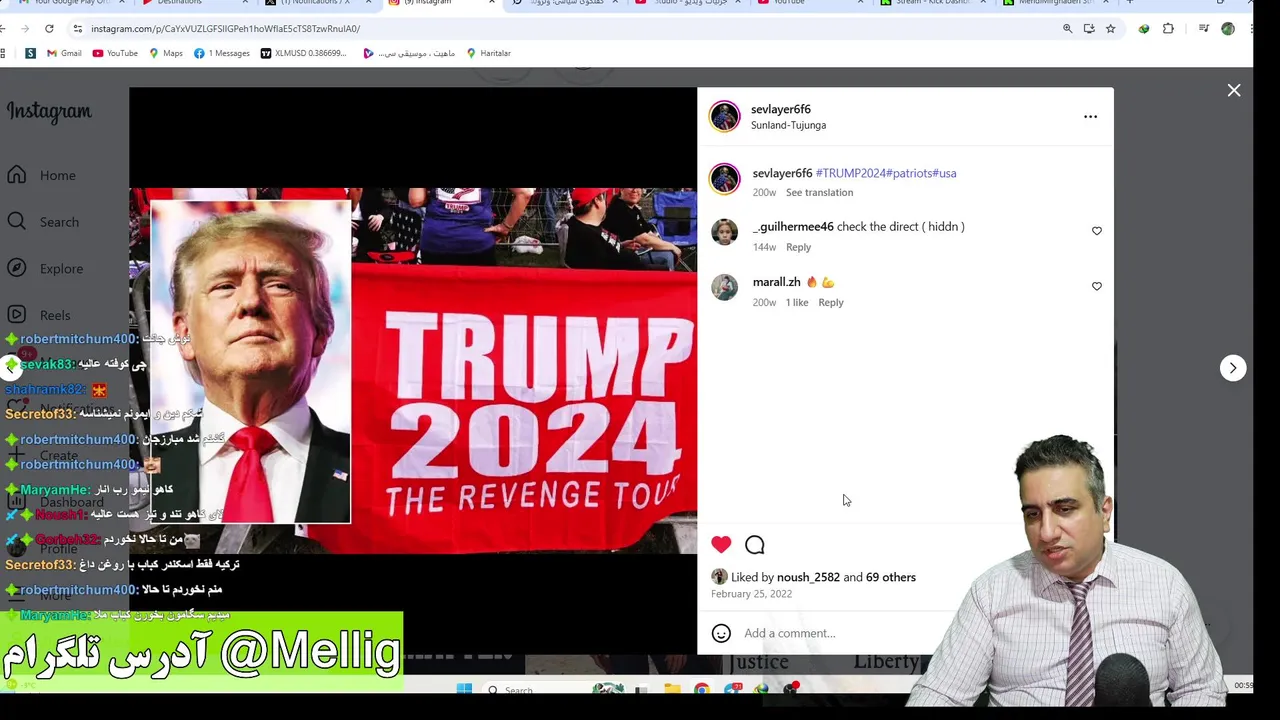View the 1 like on marall.zh comment
Image resolution: width=1280 pixels, height=720 pixels.
click(797, 302)
